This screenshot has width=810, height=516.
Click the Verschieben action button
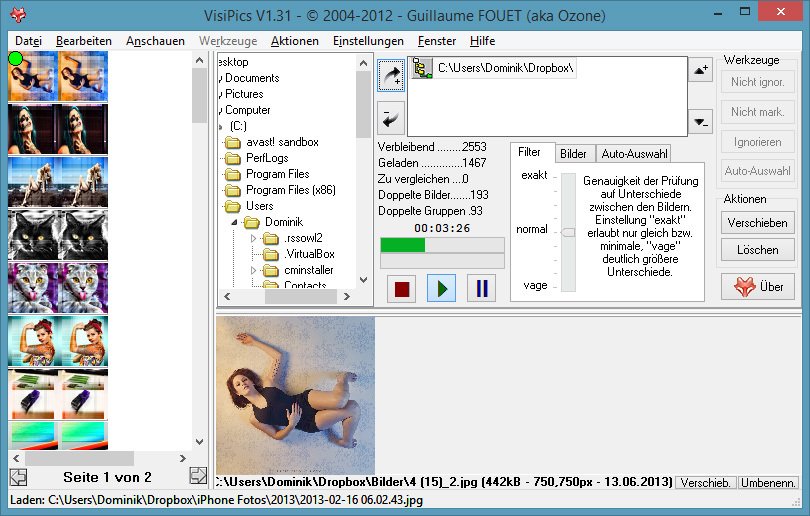[x=757, y=222]
